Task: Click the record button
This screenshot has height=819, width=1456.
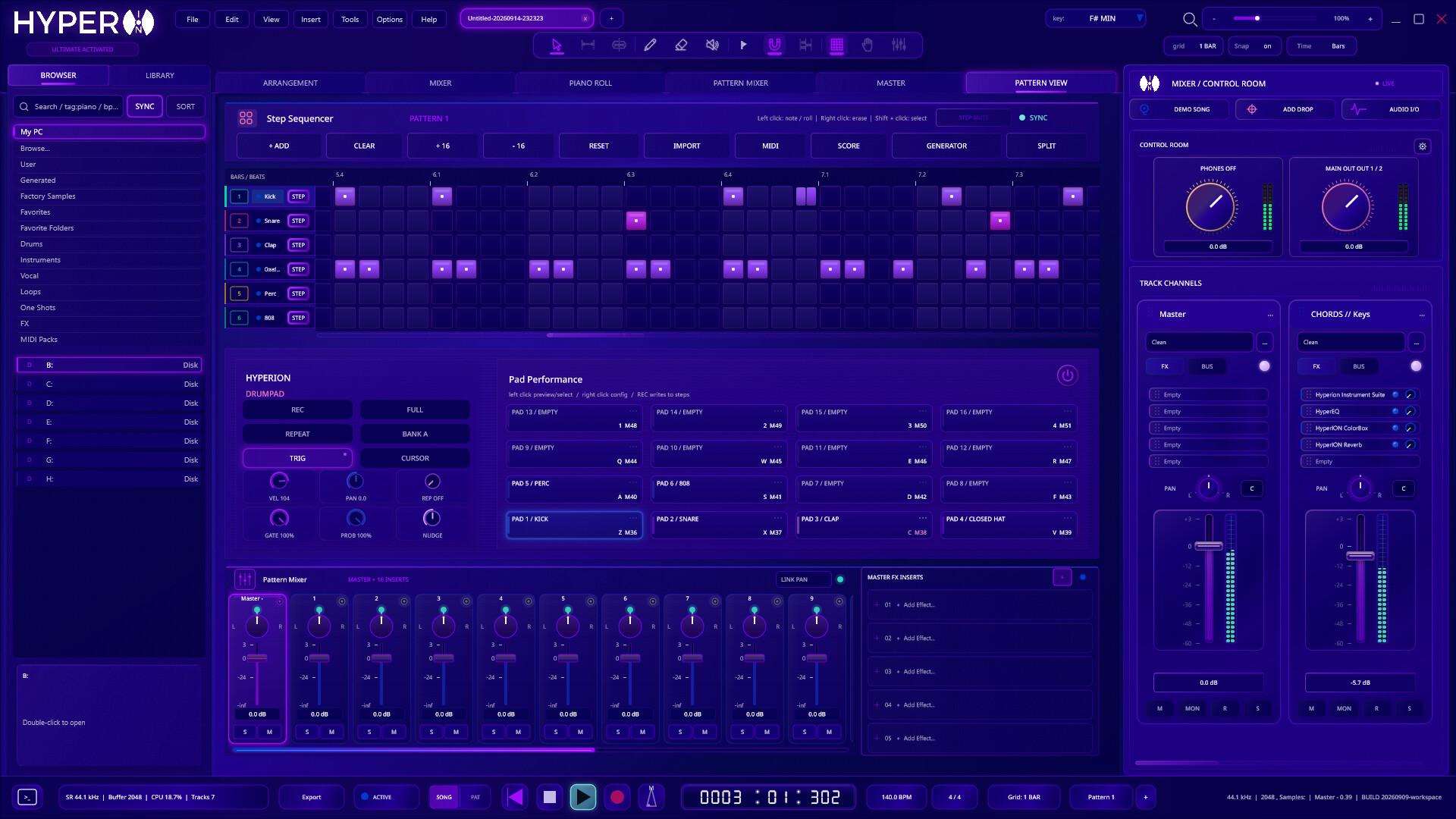Action: (x=617, y=797)
